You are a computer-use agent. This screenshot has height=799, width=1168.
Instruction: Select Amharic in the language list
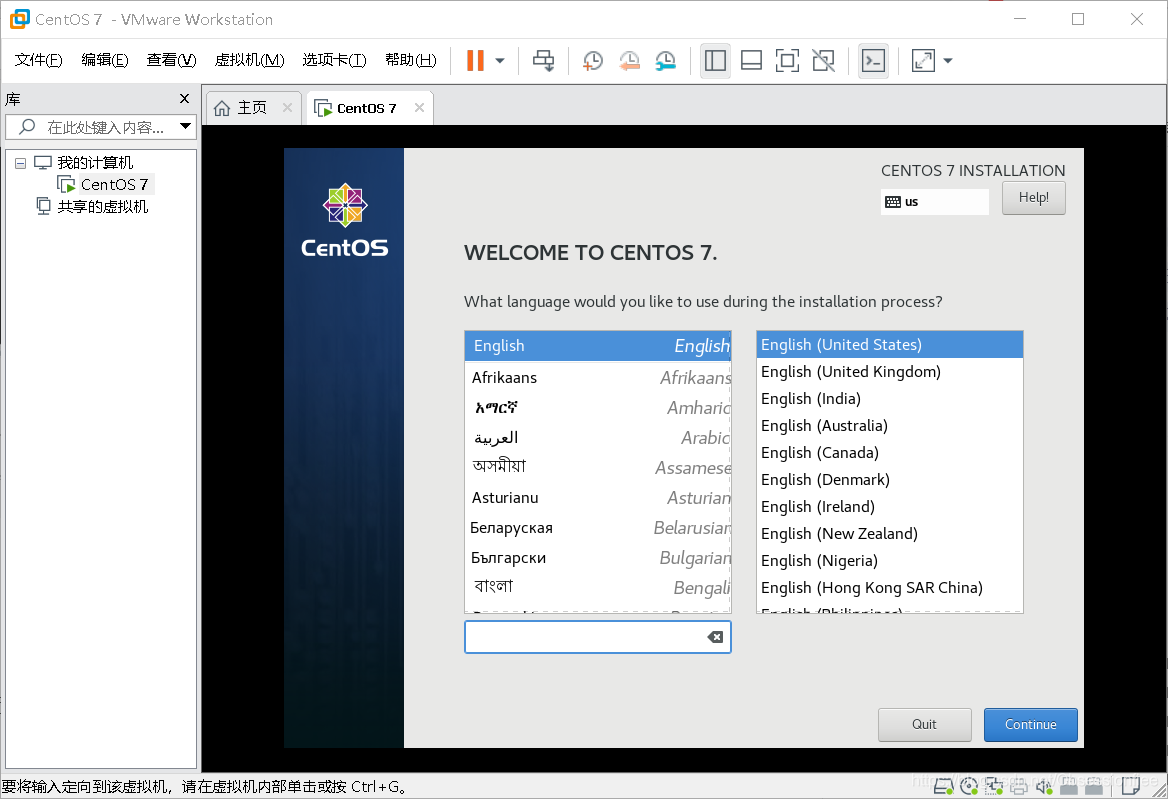click(x=598, y=407)
